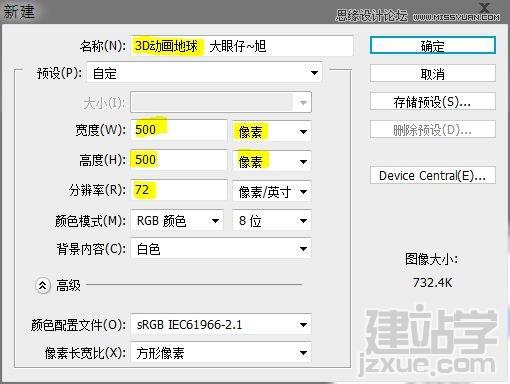
Task: Open the 像素长宽比 dropdown showing 方形像素
Action: (221, 352)
